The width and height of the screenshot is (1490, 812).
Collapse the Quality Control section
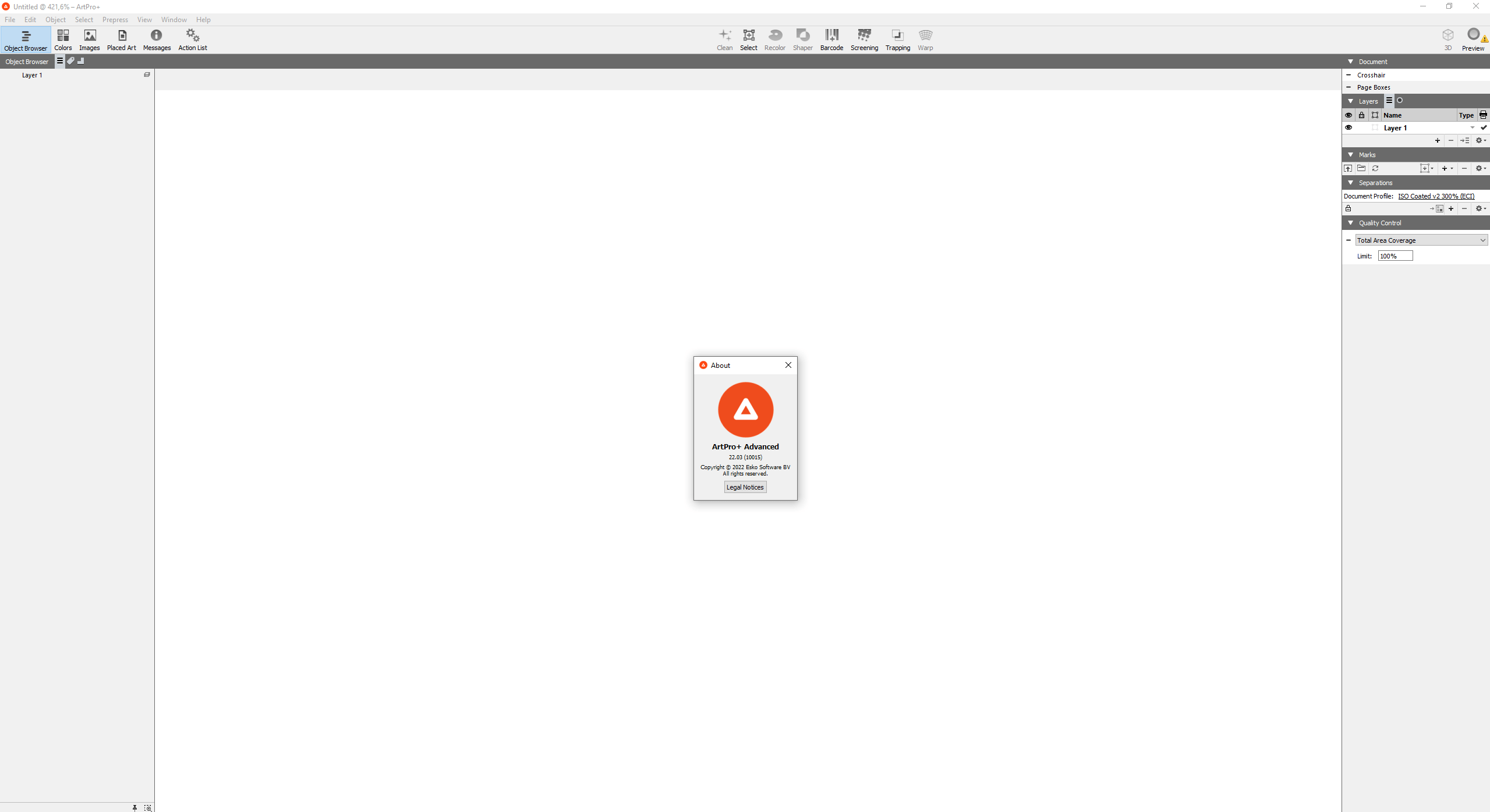[1350, 222]
